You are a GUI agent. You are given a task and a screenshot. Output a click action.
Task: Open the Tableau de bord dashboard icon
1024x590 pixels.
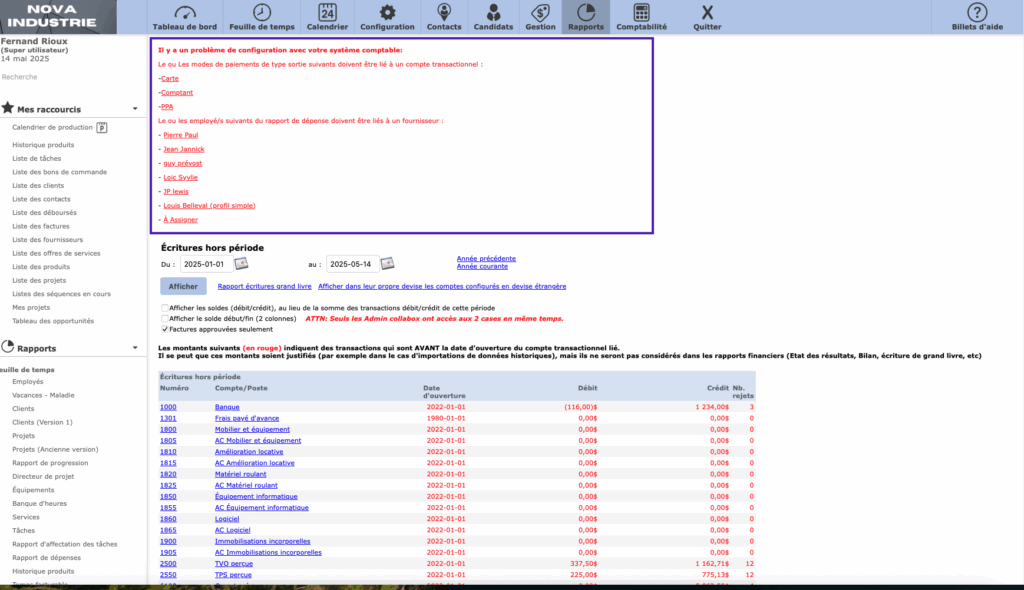(184, 13)
